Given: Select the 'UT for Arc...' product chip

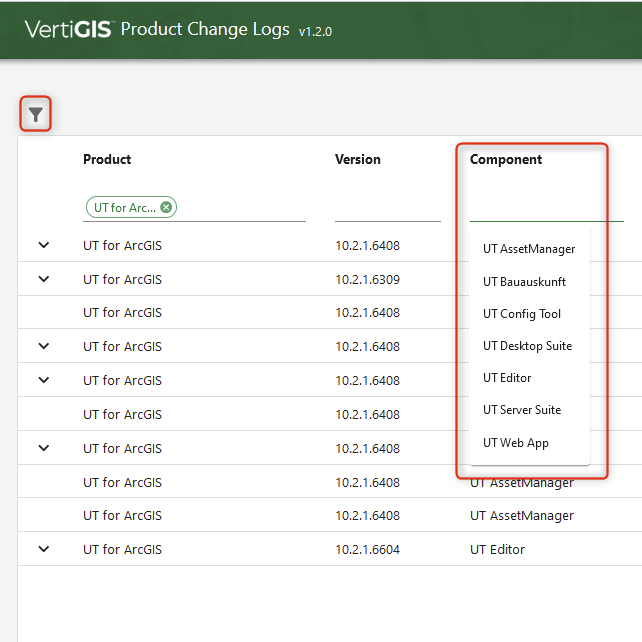Looking at the screenshot, I should coord(131,207).
